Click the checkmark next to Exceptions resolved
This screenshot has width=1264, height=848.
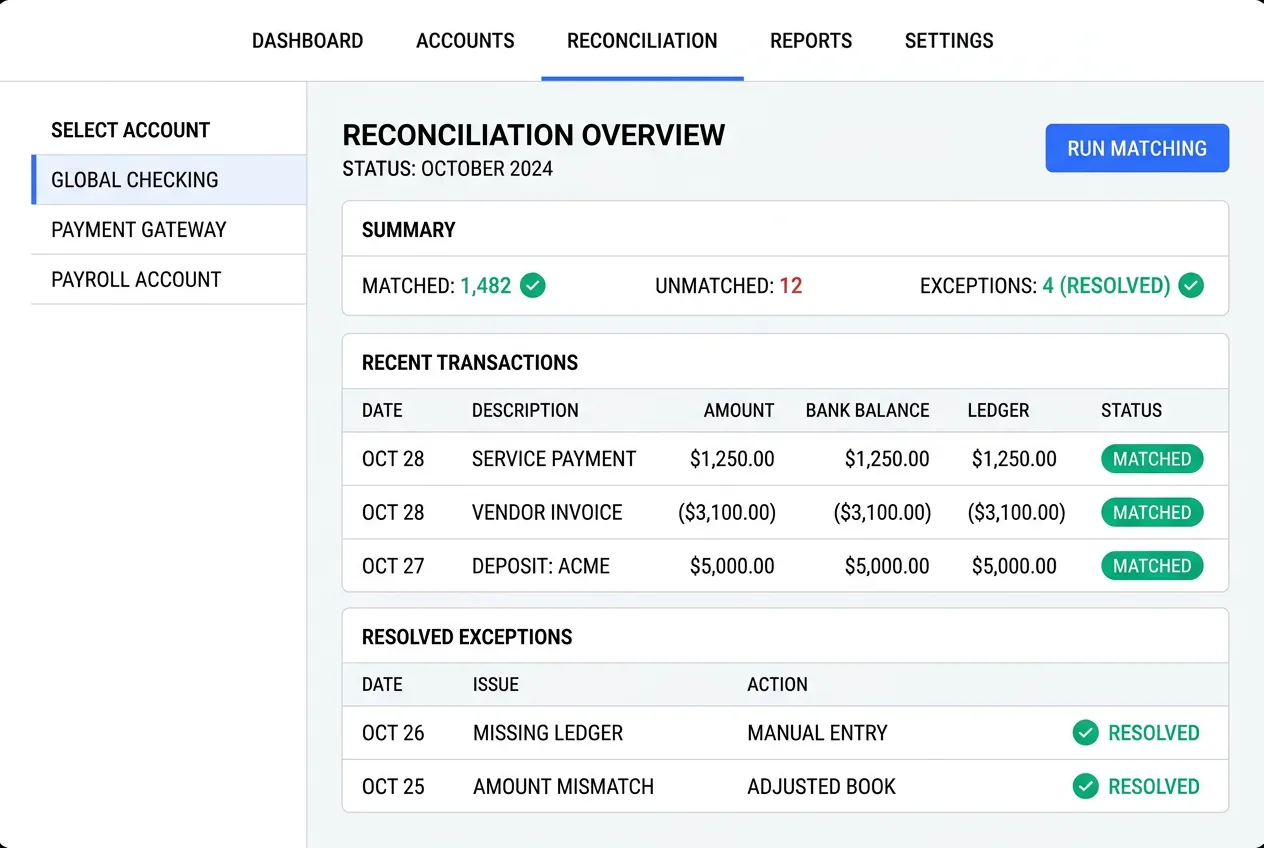pyautogui.click(x=1191, y=286)
